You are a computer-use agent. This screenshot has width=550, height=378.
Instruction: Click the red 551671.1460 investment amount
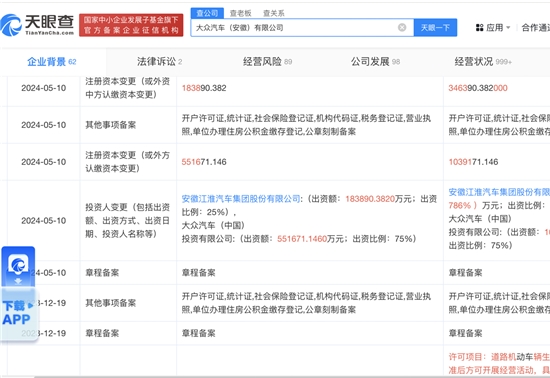[x=302, y=239]
